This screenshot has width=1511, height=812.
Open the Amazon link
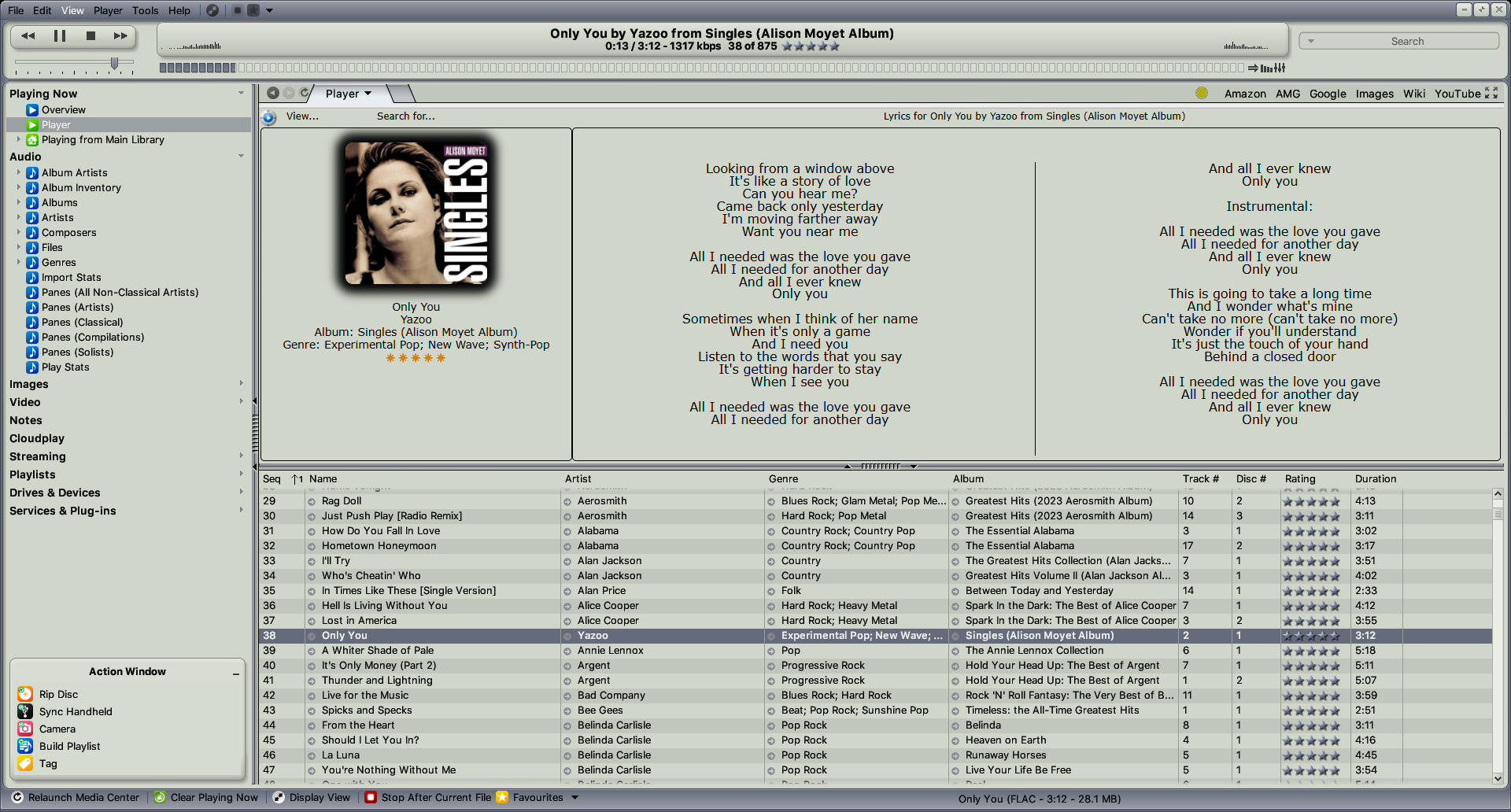pos(1245,94)
